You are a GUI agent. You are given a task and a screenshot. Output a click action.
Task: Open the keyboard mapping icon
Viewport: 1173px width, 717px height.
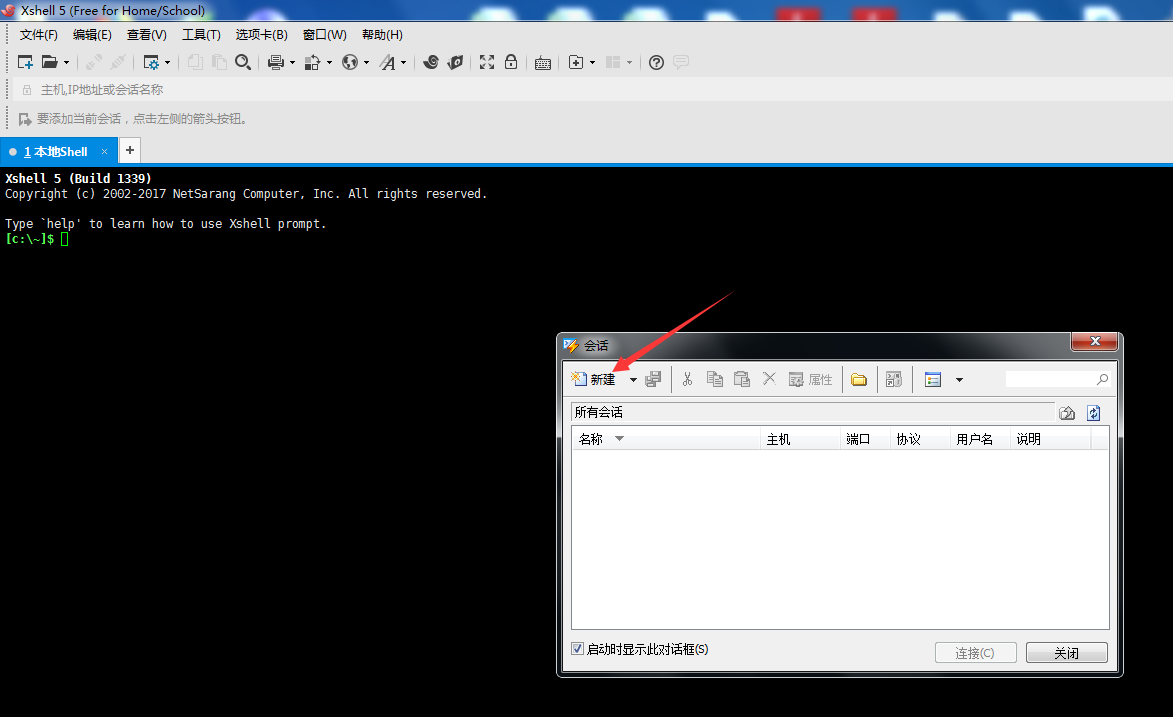(x=543, y=63)
